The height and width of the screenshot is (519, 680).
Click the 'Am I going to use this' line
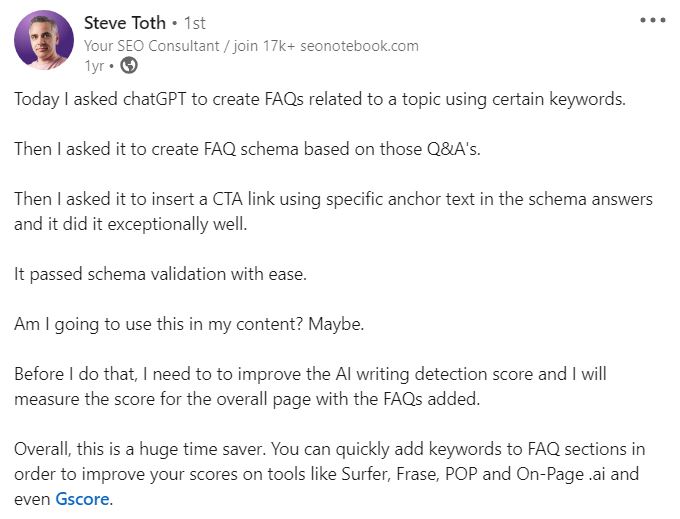coord(189,324)
